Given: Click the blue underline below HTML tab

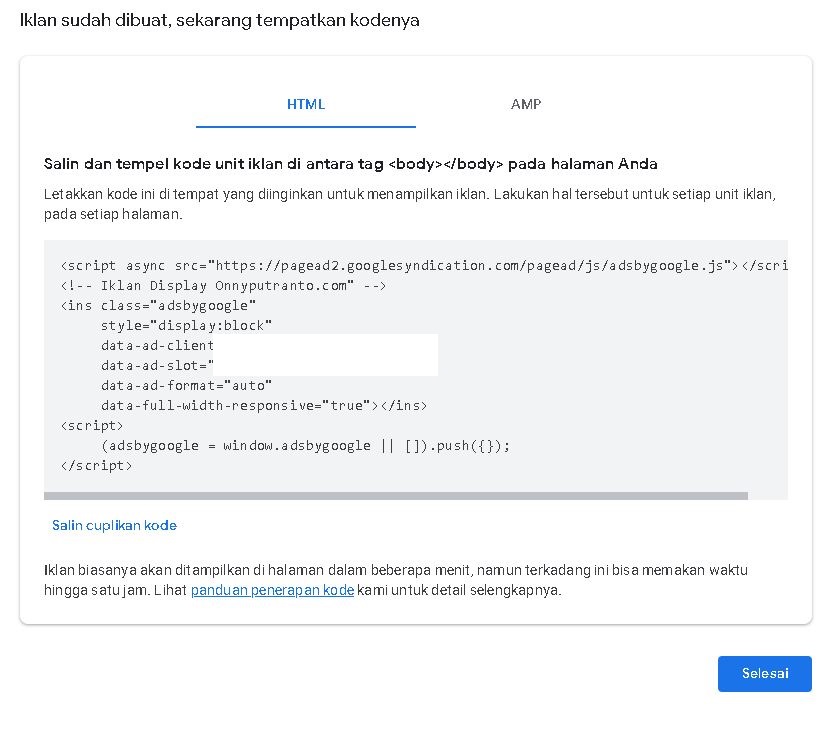Looking at the screenshot, I should tap(306, 124).
